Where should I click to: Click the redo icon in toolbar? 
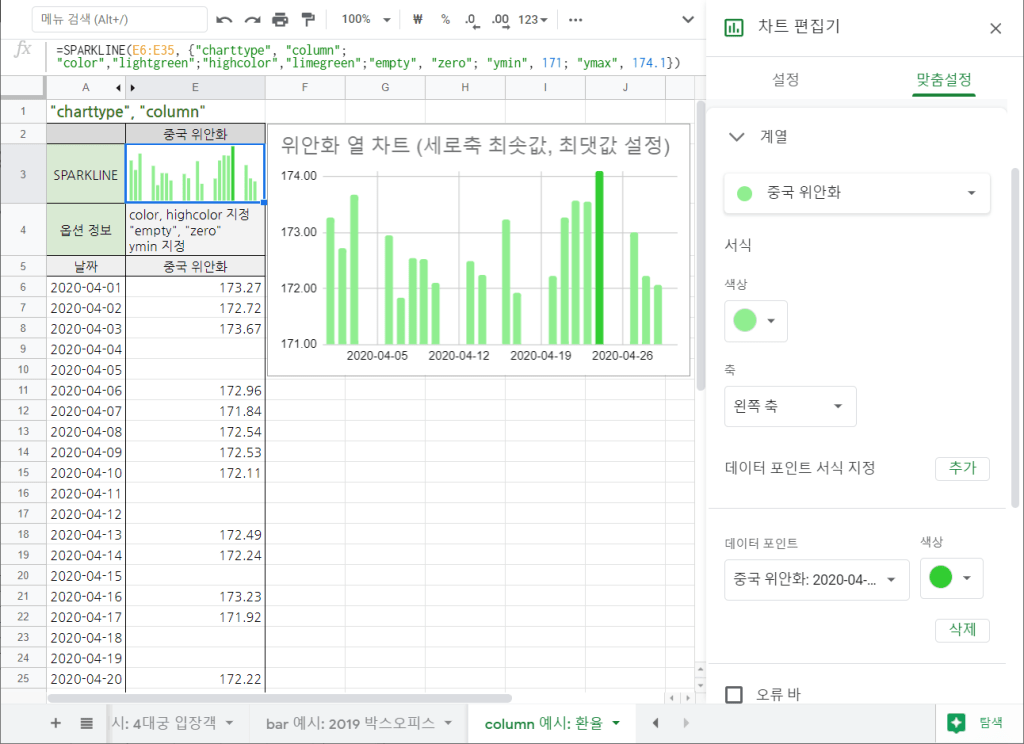click(252, 20)
